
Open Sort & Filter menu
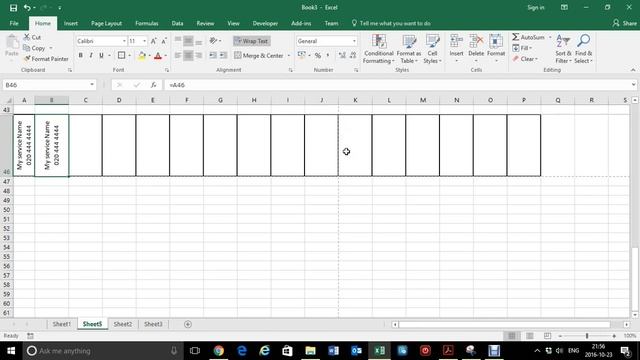click(563, 49)
